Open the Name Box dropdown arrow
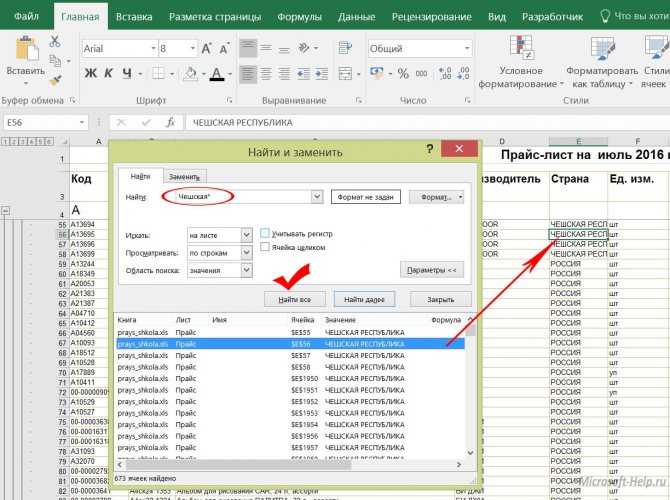This screenshot has height=500, width=670. (x=81, y=123)
